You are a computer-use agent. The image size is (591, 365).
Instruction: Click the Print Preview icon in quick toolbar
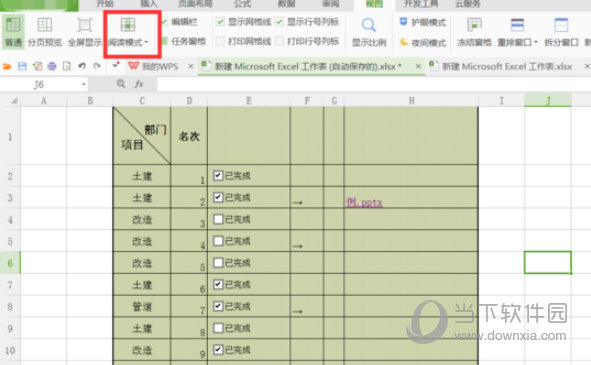click(x=67, y=66)
